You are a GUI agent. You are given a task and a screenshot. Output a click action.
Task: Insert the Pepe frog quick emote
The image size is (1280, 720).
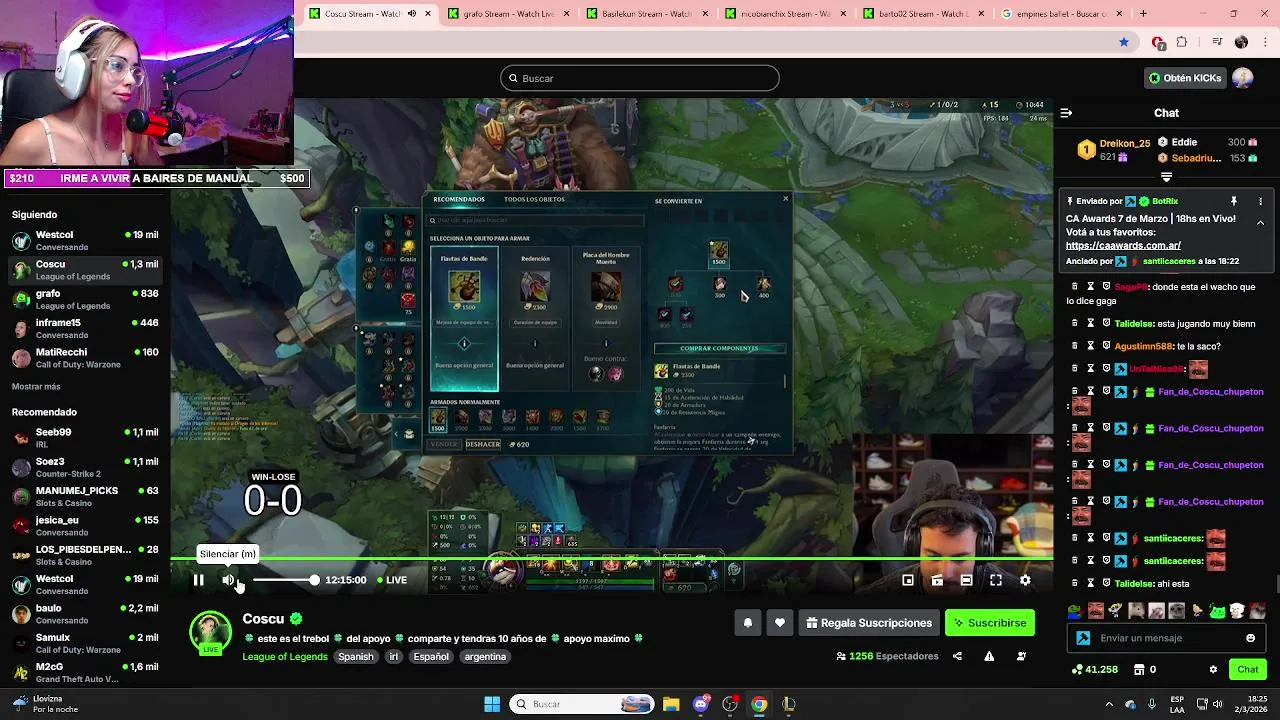1074,611
